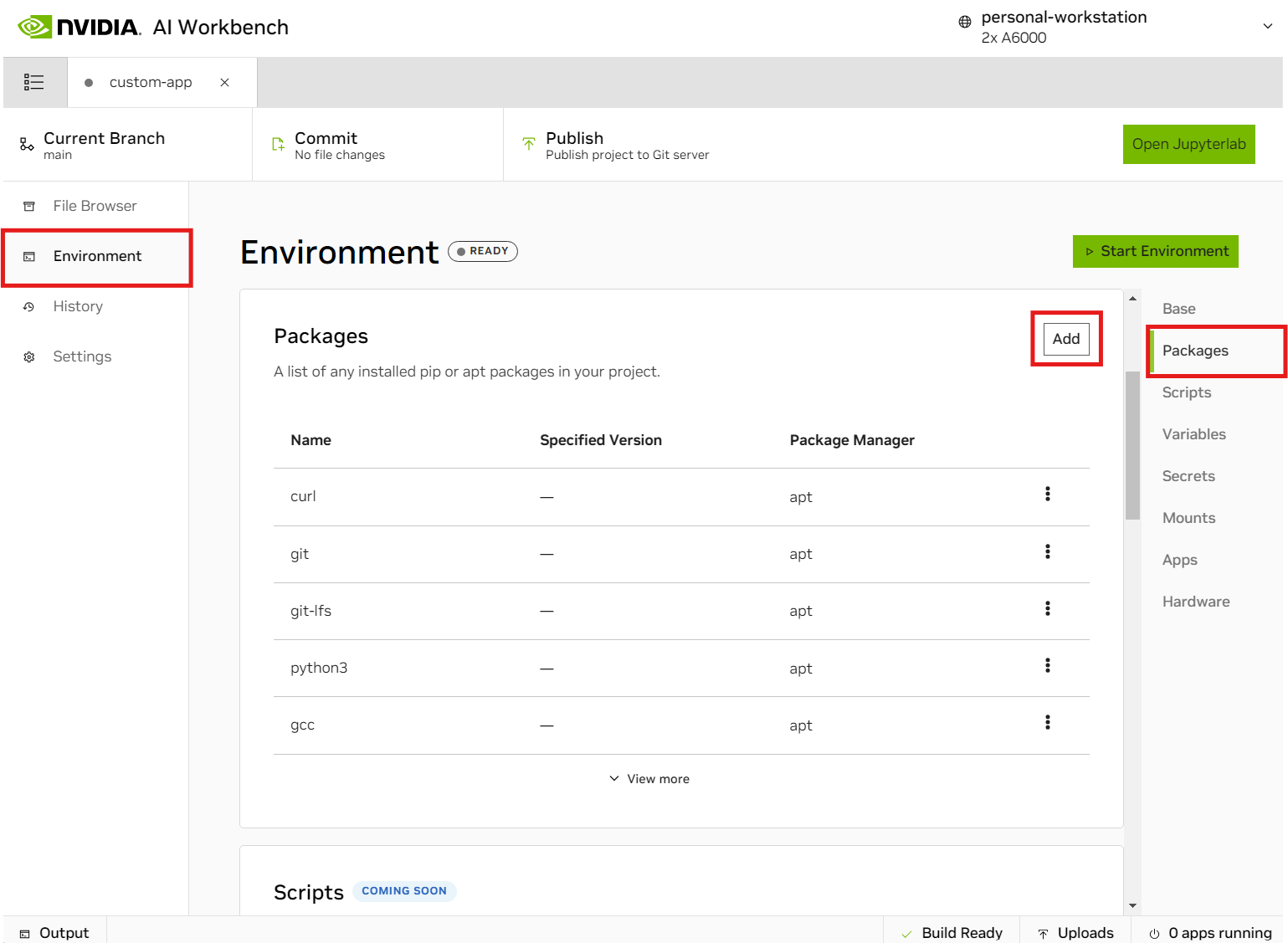
Task: Open options menu for git package
Action: pyautogui.click(x=1047, y=551)
